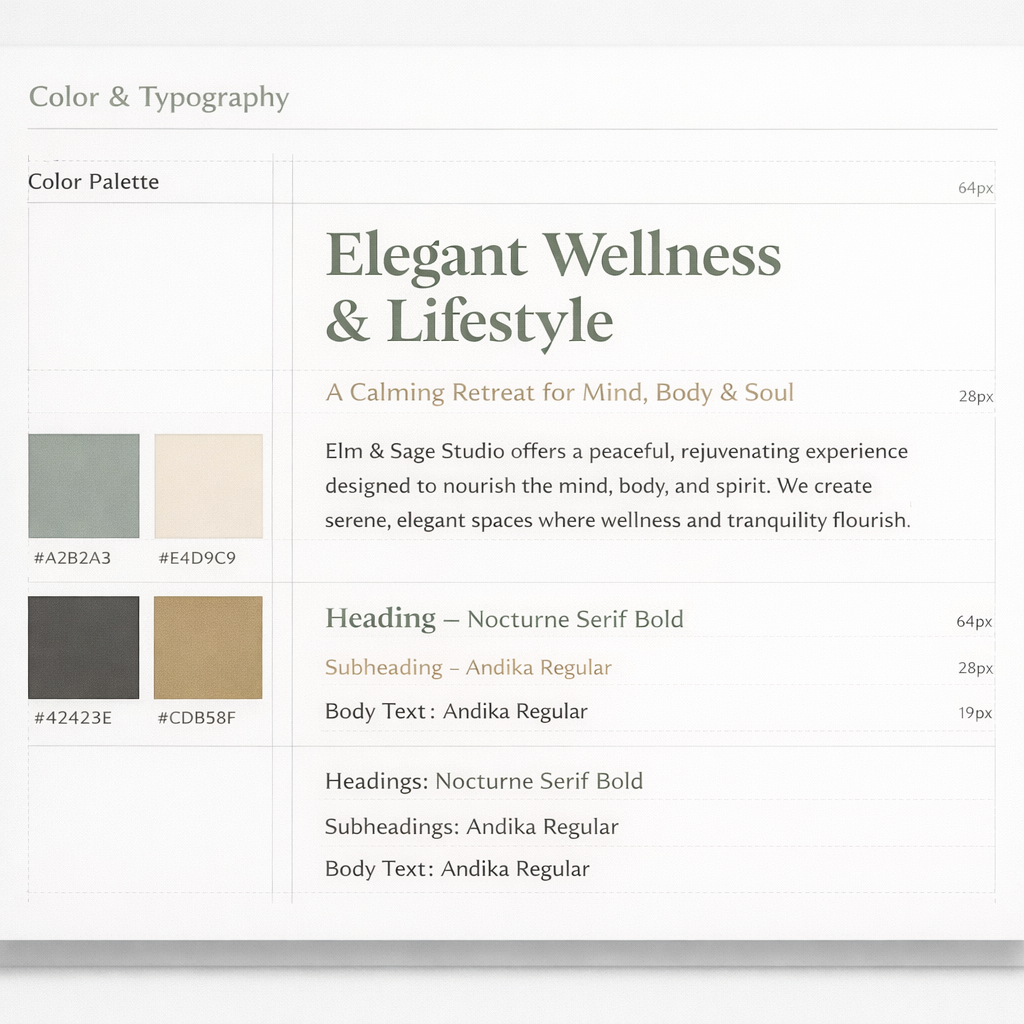Viewport: 1024px width, 1024px height.
Task: Pick the cream #E4D9C9 color swatch
Action: 208,486
